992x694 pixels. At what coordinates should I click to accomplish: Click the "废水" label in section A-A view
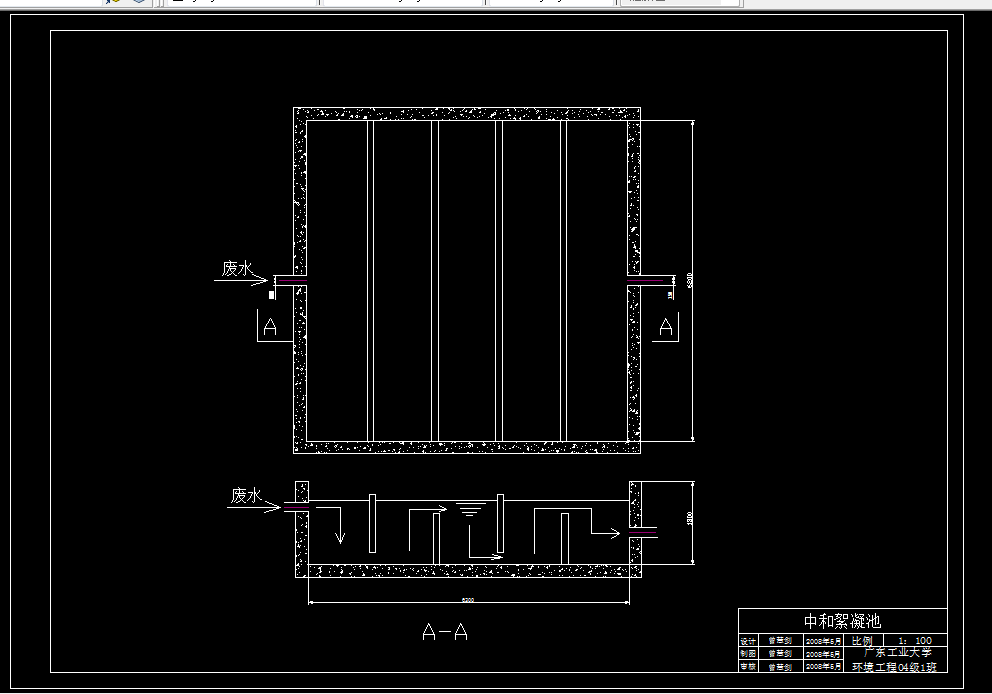pyautogui.click(x=246, y=495)
